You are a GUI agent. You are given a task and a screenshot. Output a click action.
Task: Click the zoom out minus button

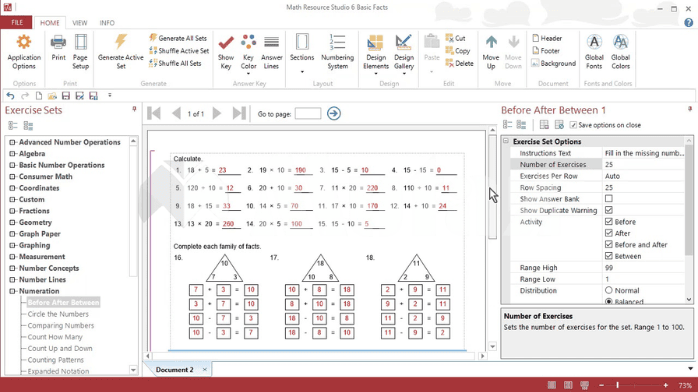[601, 385]
